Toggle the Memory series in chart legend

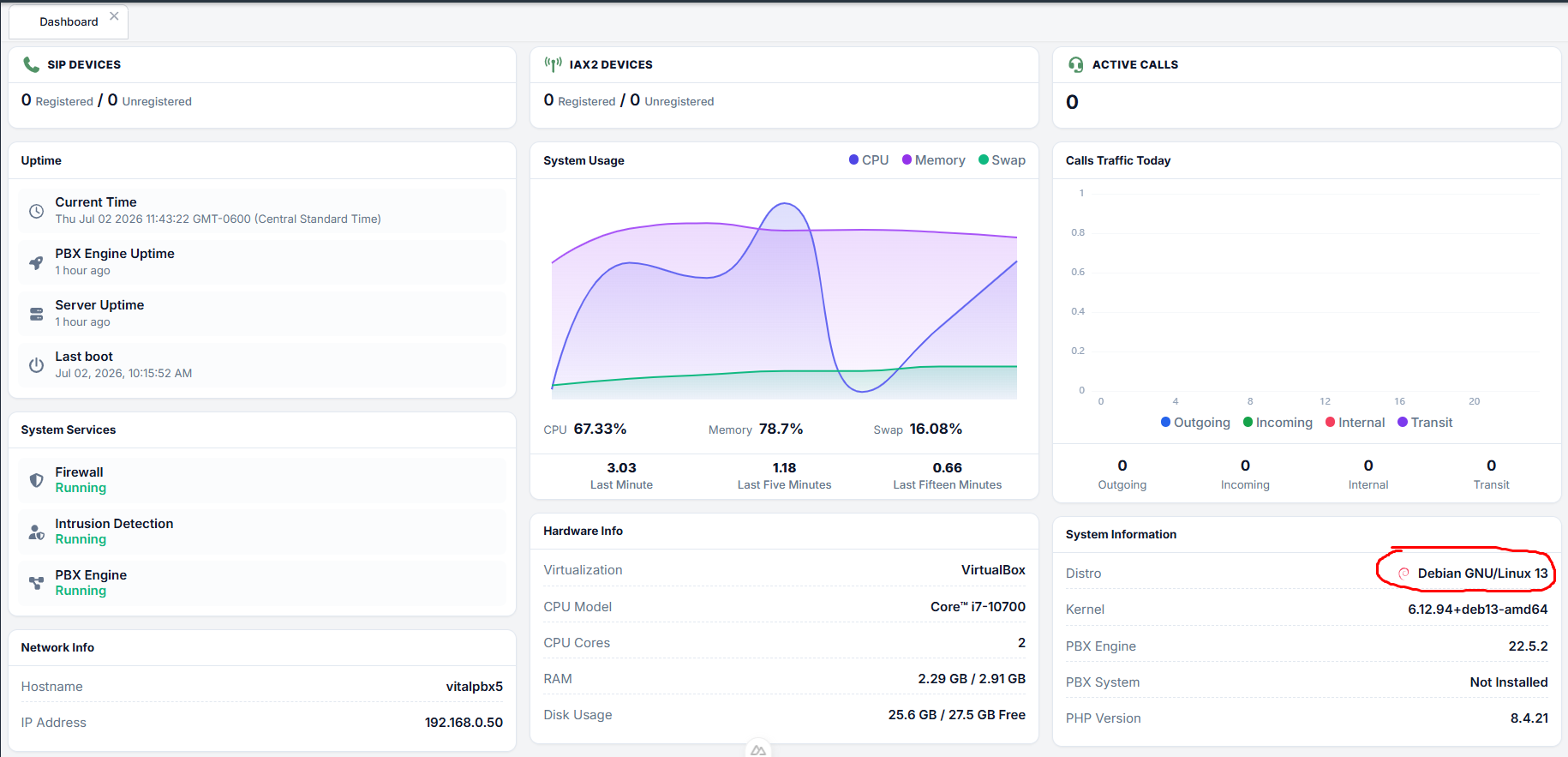933,160
